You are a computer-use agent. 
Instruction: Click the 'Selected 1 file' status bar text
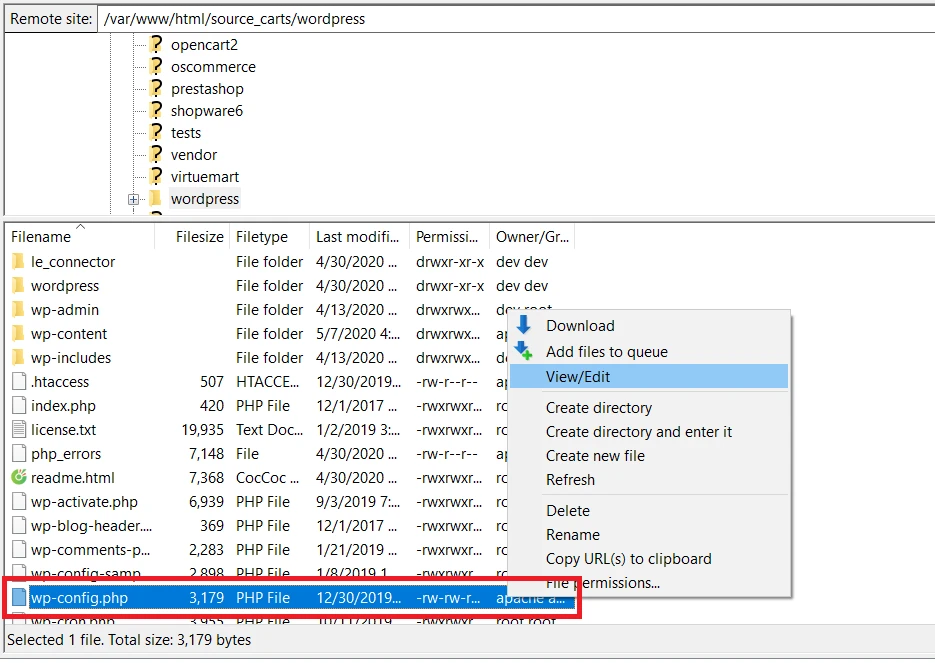click(x=129, y=640)
